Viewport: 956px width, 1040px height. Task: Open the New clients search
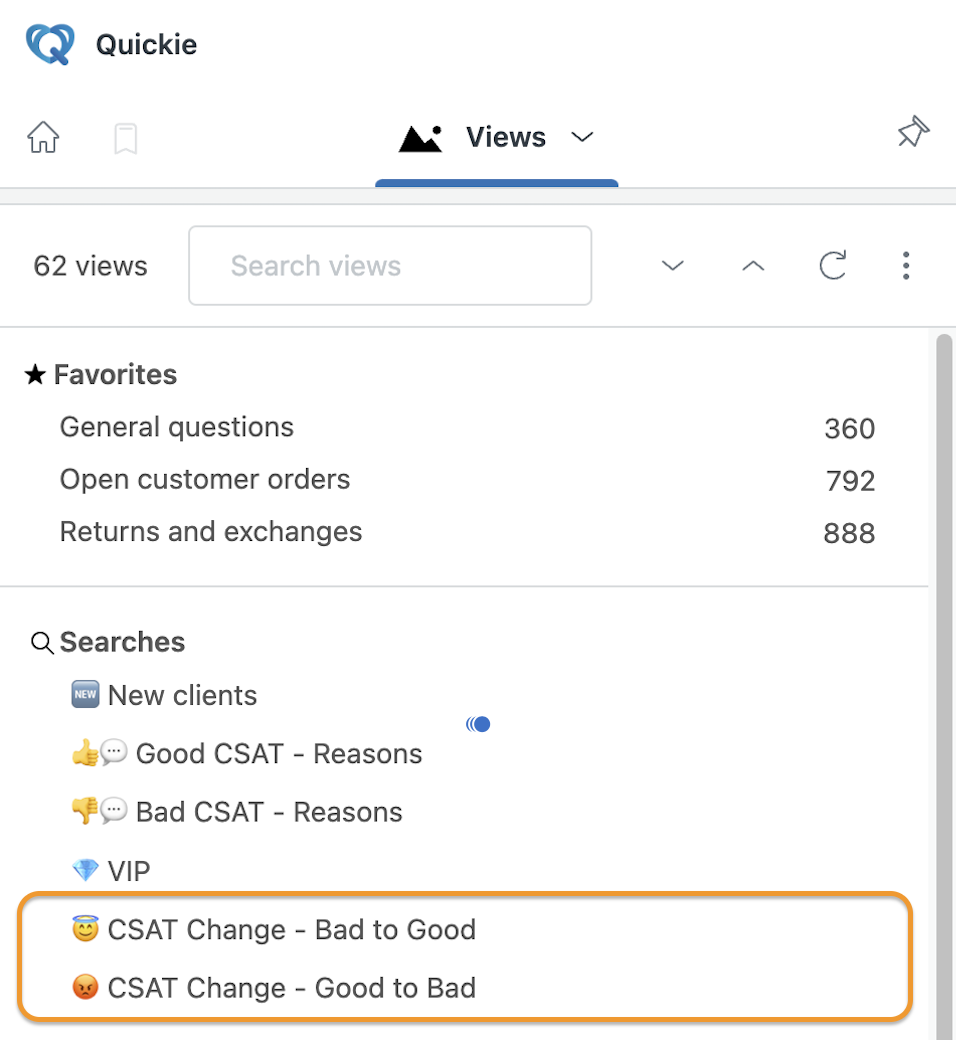(x=164, y=695)
